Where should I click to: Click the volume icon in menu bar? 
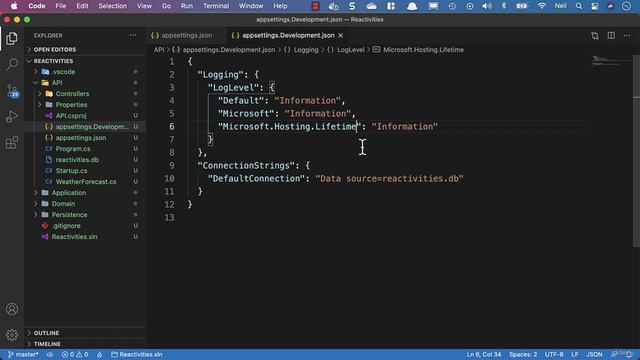pyautogui.click(x=487, y=6)
